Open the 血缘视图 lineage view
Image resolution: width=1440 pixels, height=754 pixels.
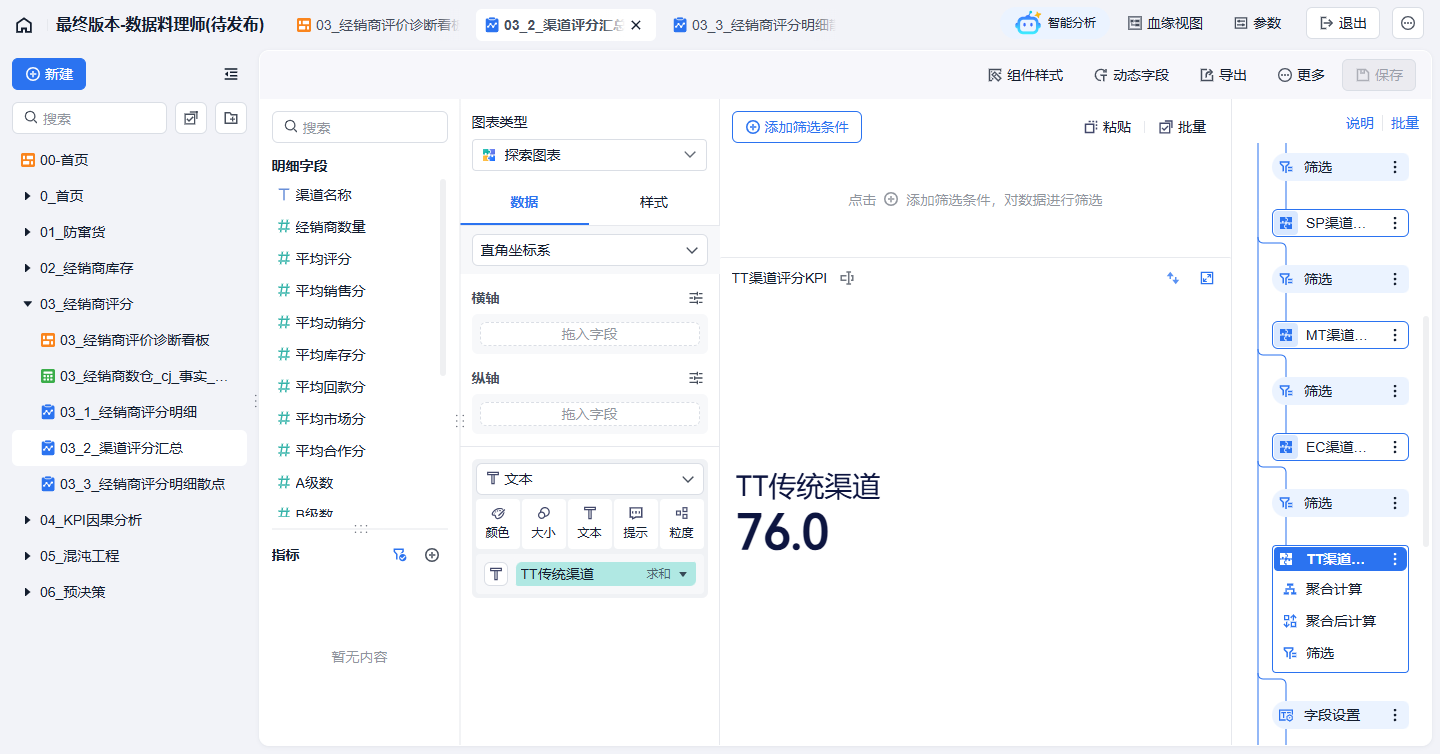(1165, 23)
